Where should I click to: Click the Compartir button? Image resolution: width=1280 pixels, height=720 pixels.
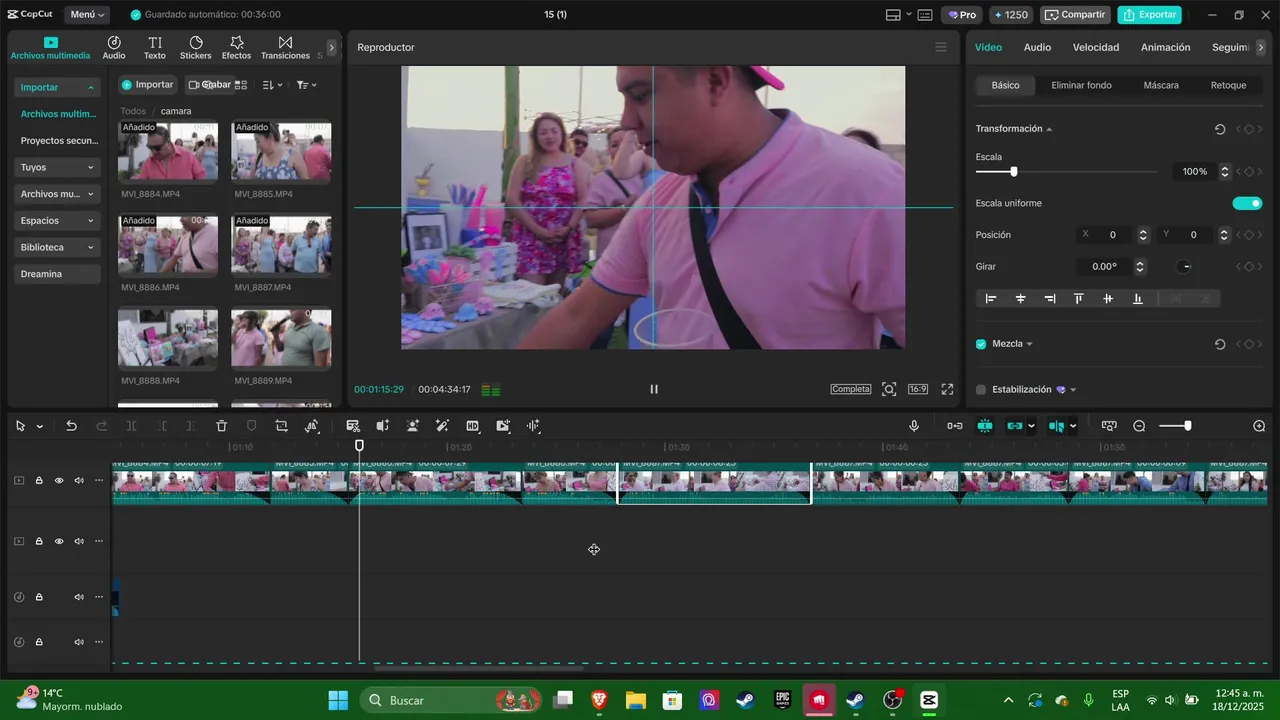[1076, 15]
